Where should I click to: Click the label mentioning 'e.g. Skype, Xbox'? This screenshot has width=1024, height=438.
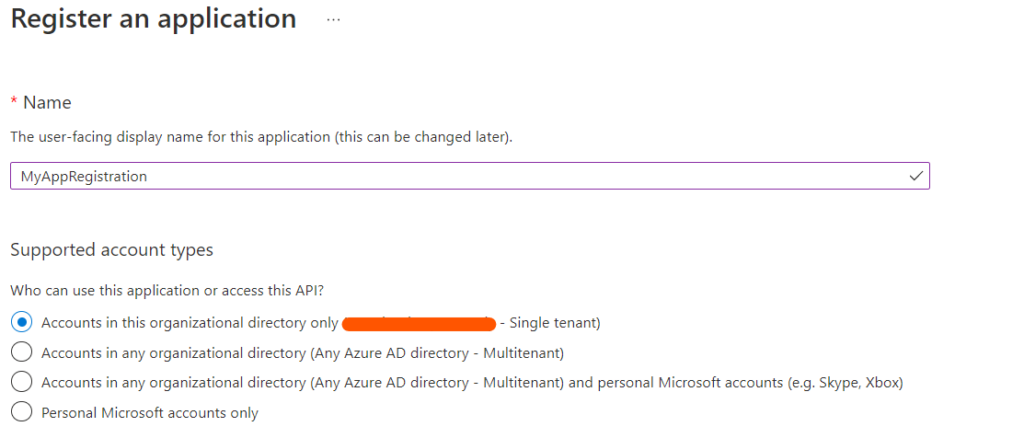click(472, 383)
